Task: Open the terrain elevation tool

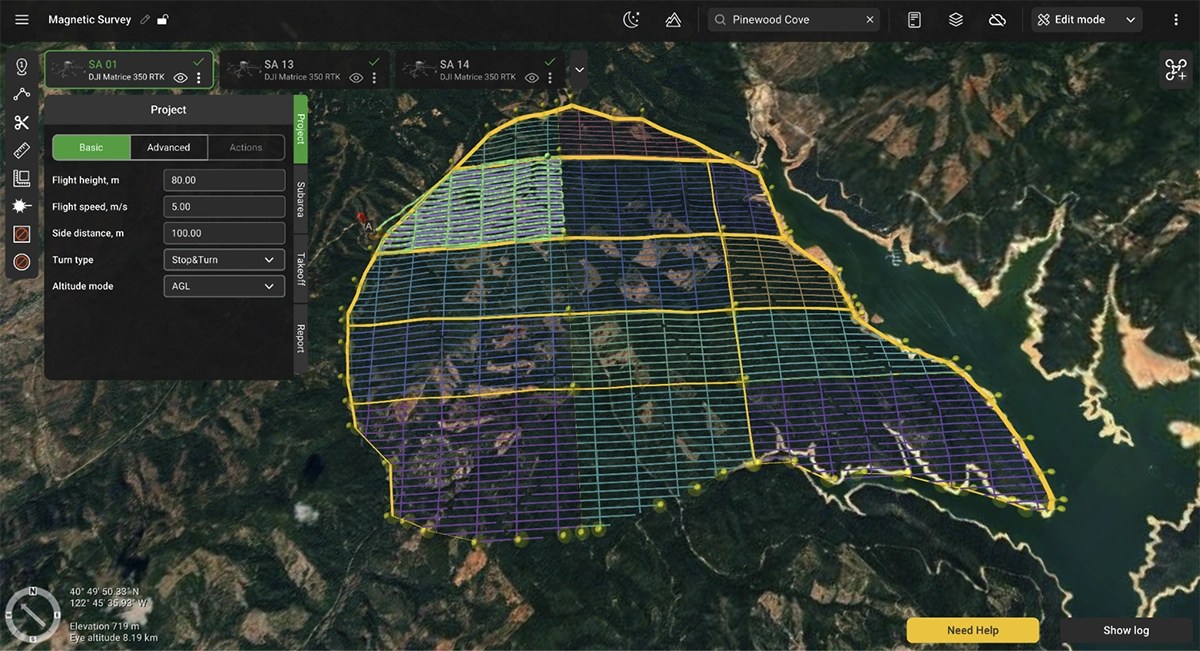Action: (674, 19)
